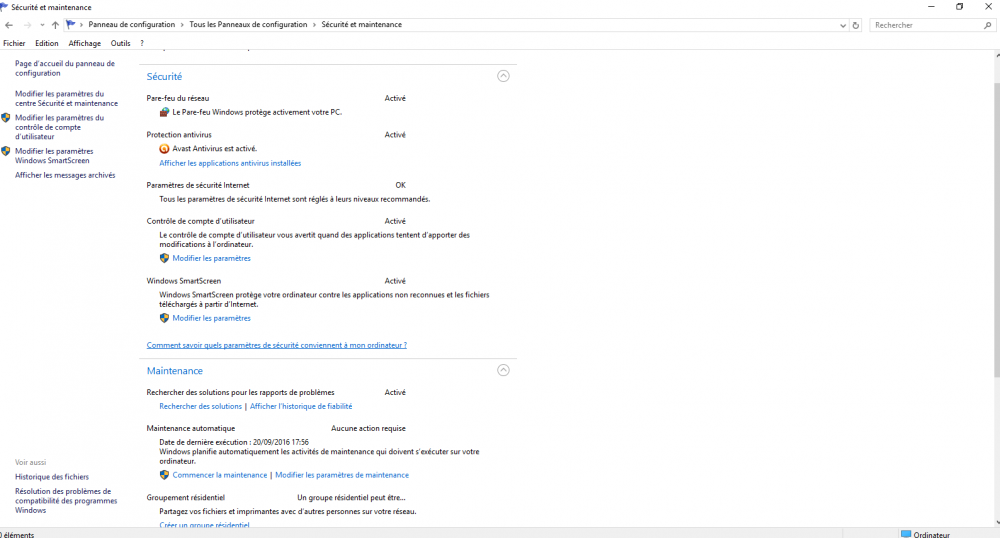
Task: Open Historique des fichiers
Action: [x=52, y=477]
